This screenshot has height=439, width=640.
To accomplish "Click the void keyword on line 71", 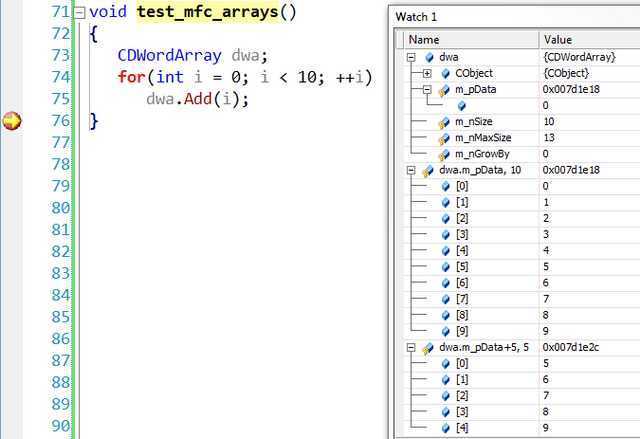I will (108, 12).
